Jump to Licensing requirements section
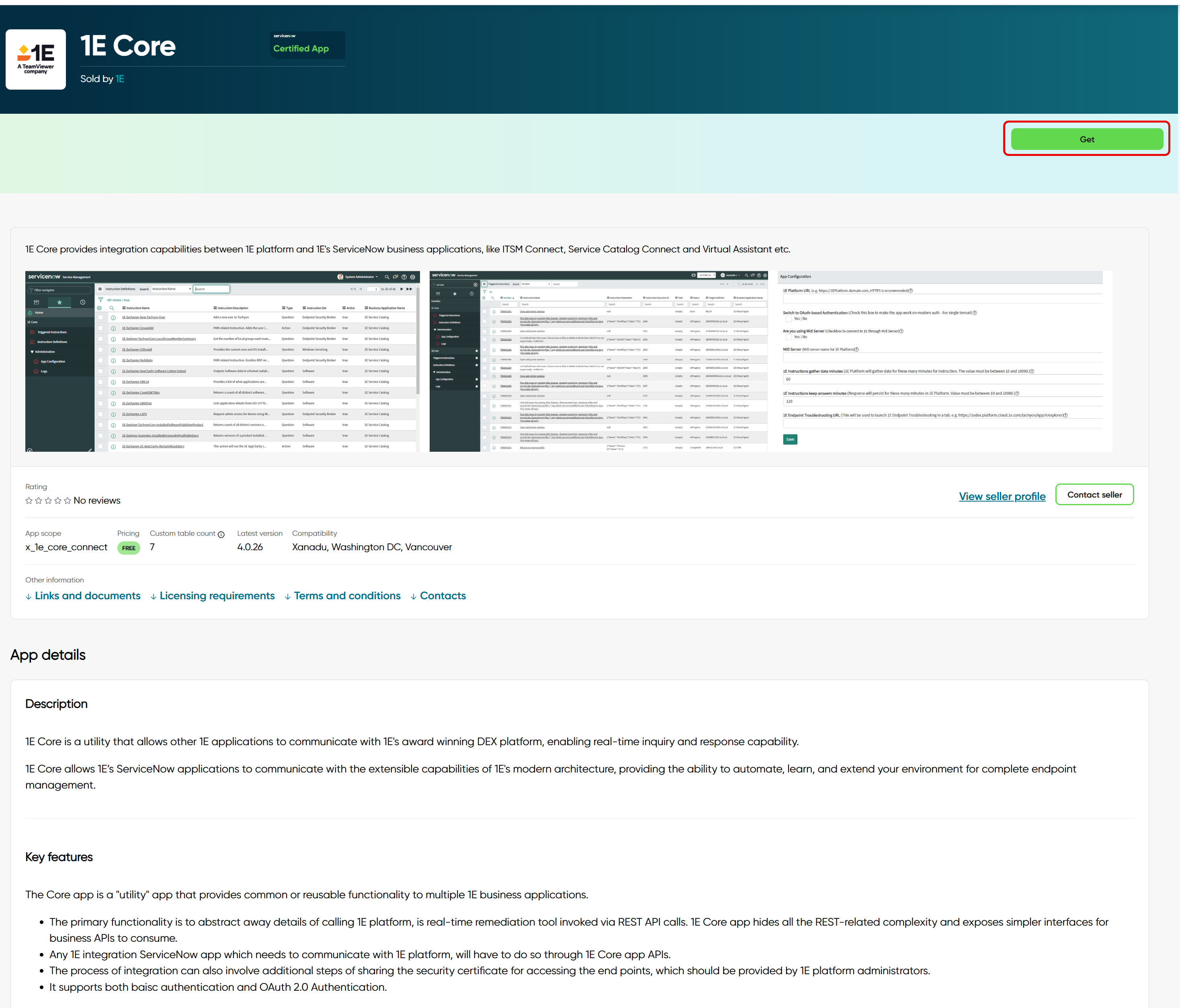 [x=216, y=596]
